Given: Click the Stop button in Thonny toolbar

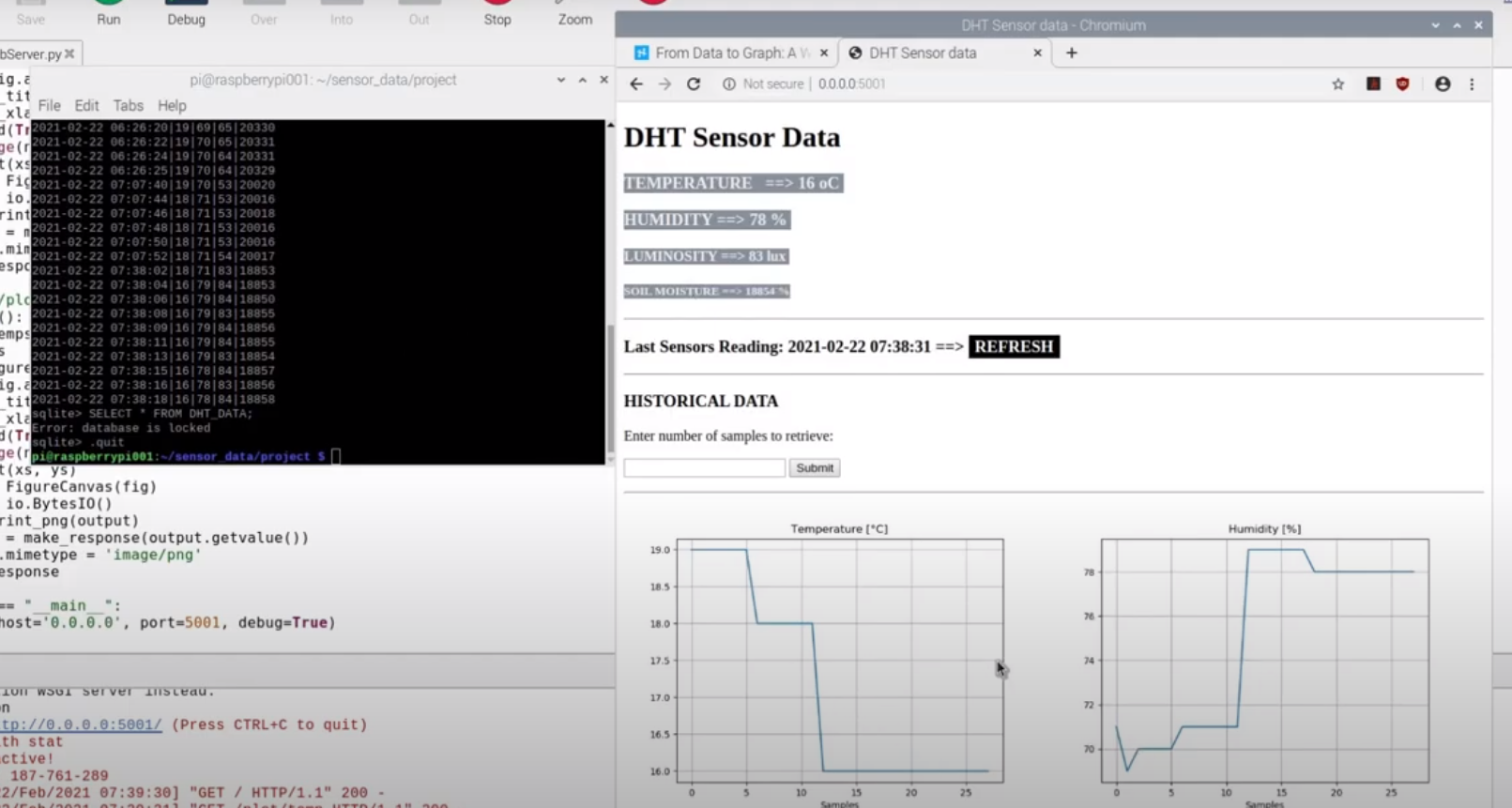Looking at the screenshot, I should 497,13.
